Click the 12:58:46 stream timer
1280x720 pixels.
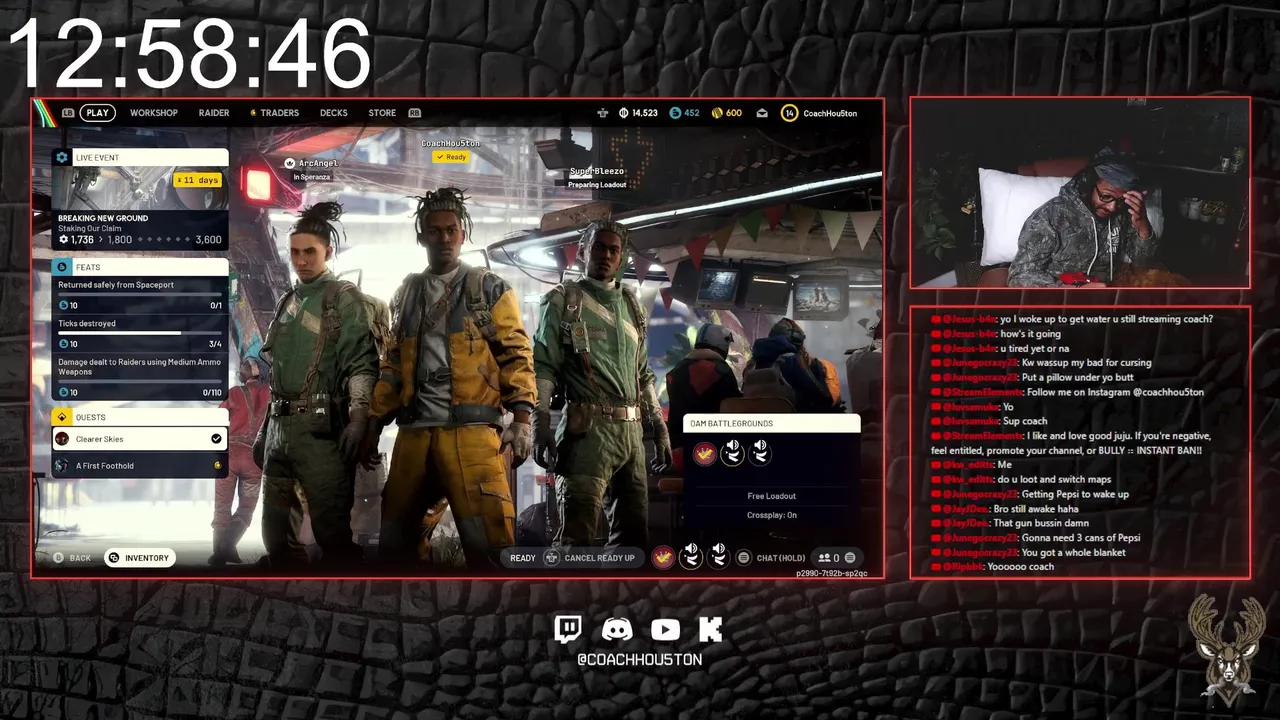pyautogui.click(x=190, y=54)
